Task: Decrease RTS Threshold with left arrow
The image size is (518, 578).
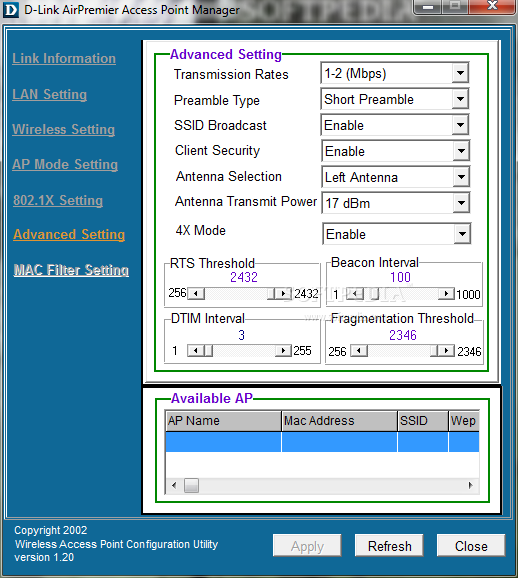Action: pos(196,294)
